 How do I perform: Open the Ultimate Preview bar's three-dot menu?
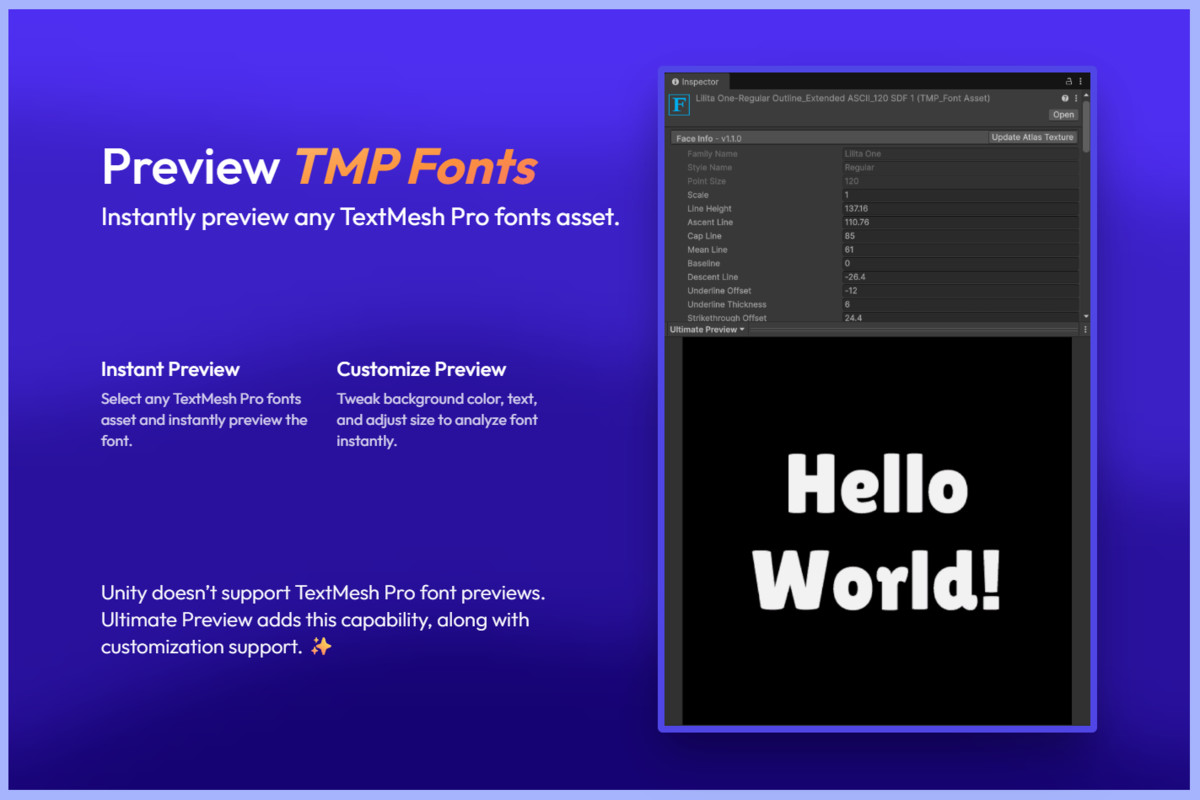[x=1085, y=329]
